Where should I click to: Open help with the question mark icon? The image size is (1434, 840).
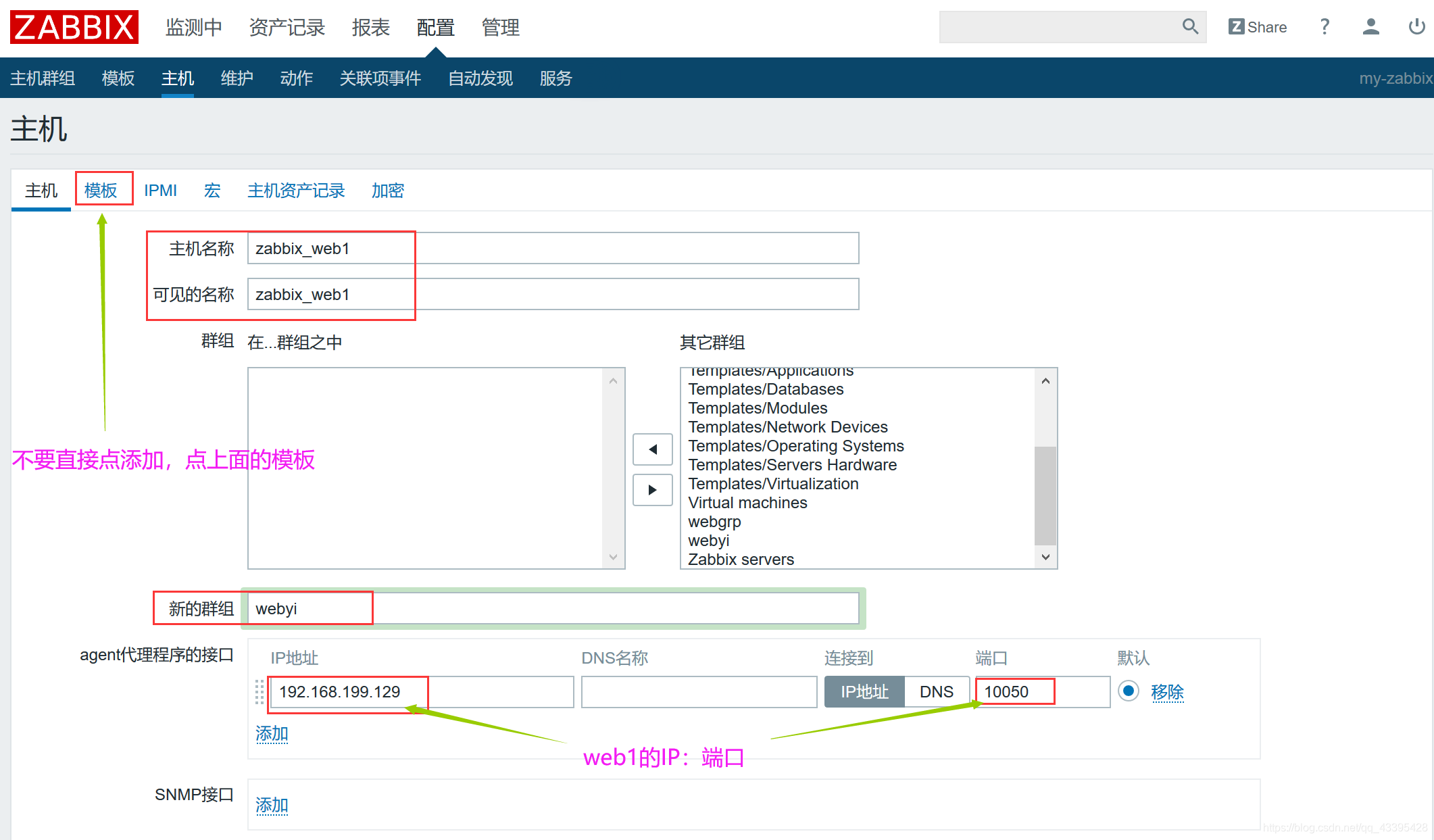click(1325, 27)
